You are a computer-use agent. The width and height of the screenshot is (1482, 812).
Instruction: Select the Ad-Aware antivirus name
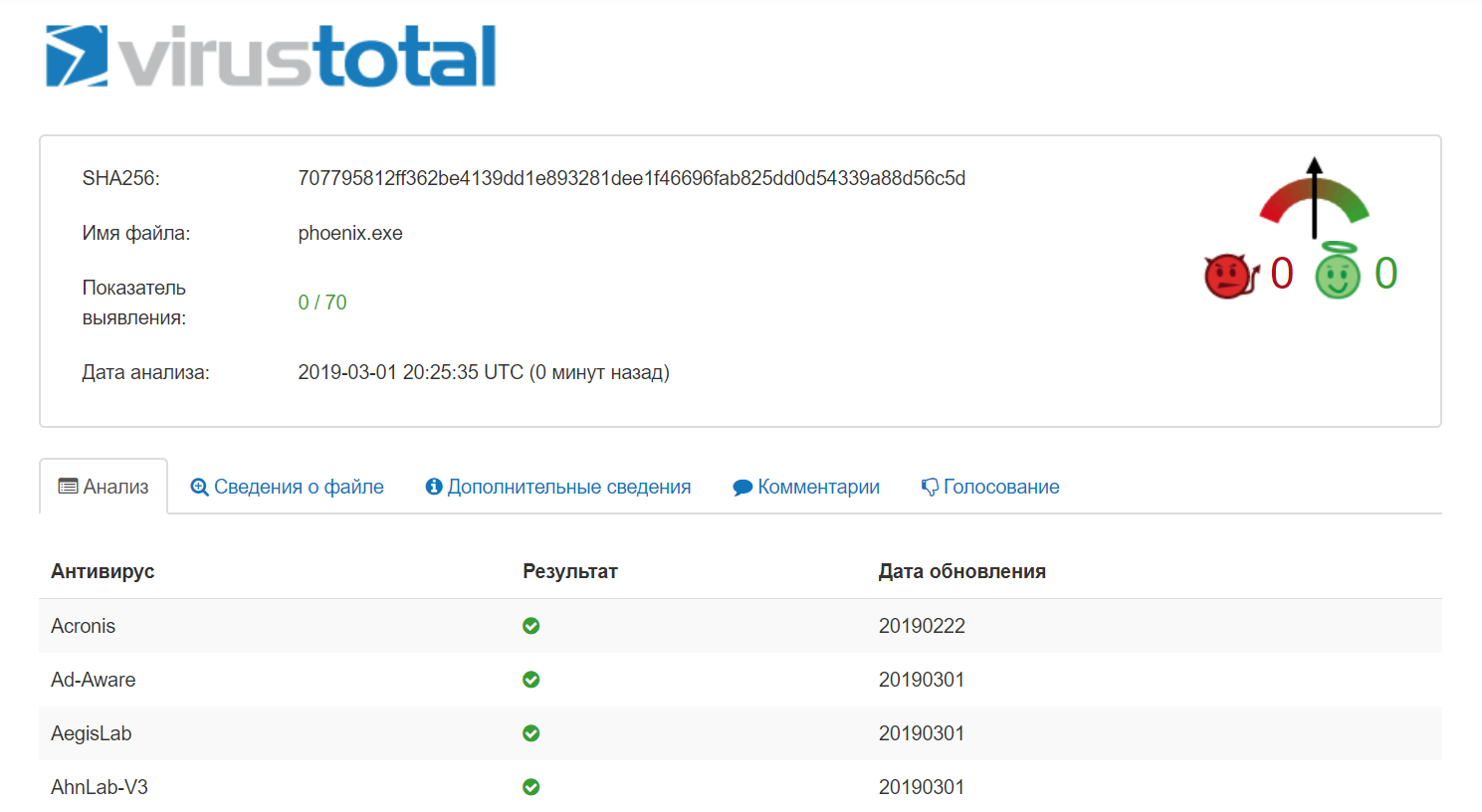[94, 680]
